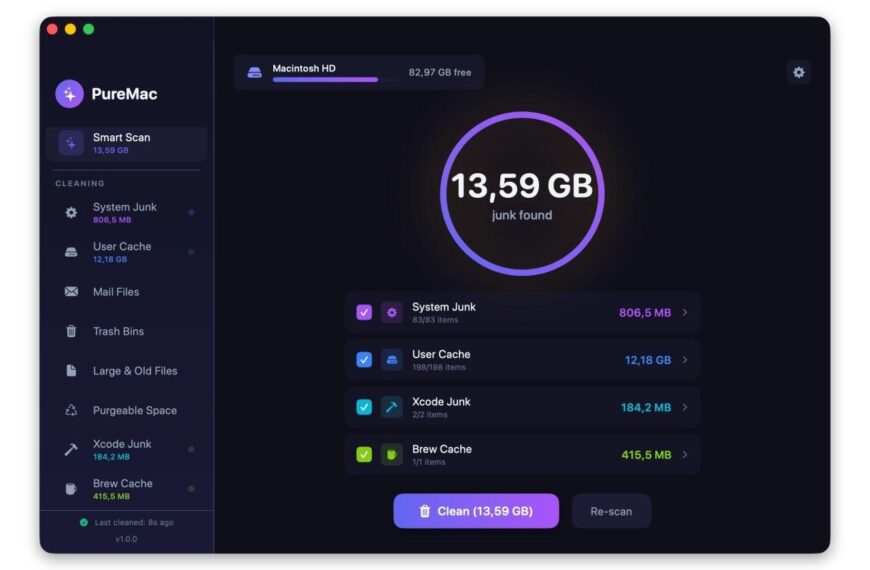
Task: Open the Xcode Junk sidebar section
Action: tap(127, 450)
